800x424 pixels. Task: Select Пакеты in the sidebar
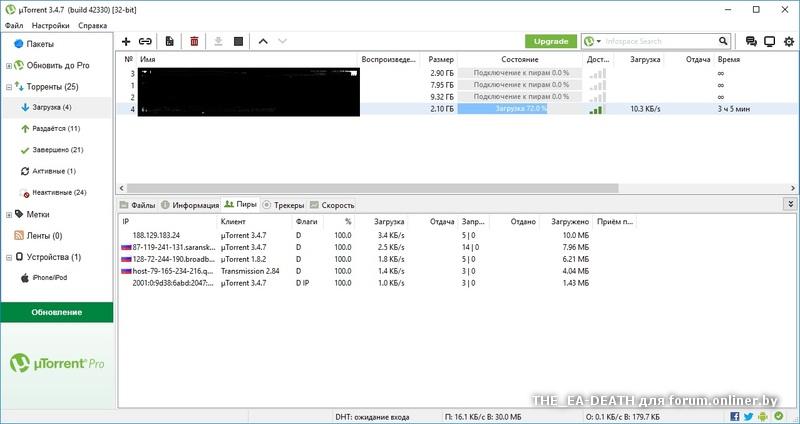click(x=40, y=44)
